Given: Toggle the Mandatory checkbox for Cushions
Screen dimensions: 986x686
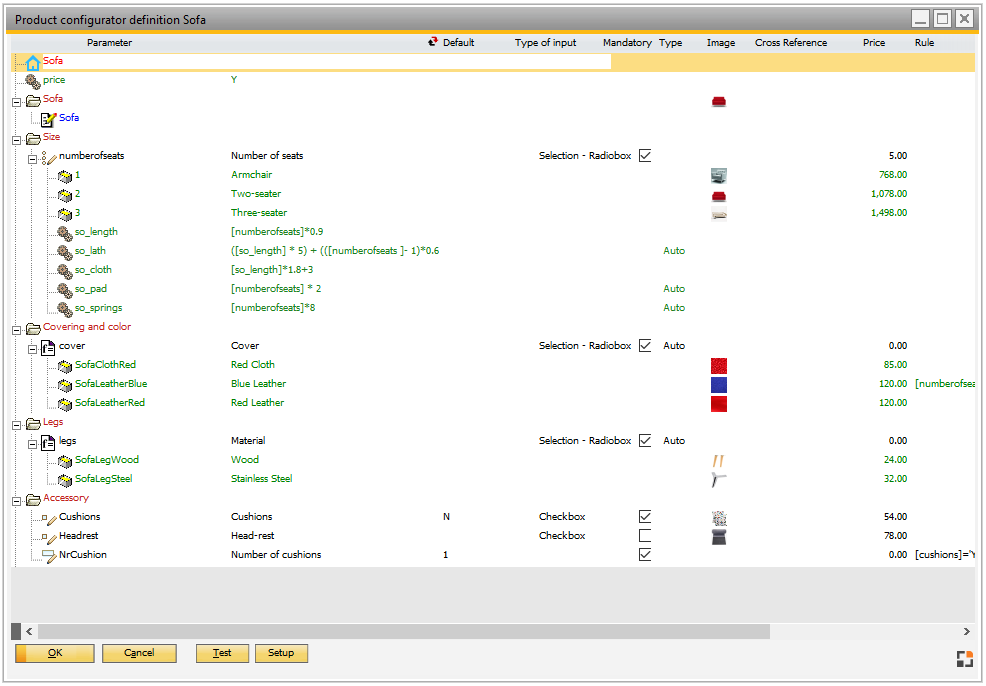Looking at the screenshot, I should [x=645, y=516].
